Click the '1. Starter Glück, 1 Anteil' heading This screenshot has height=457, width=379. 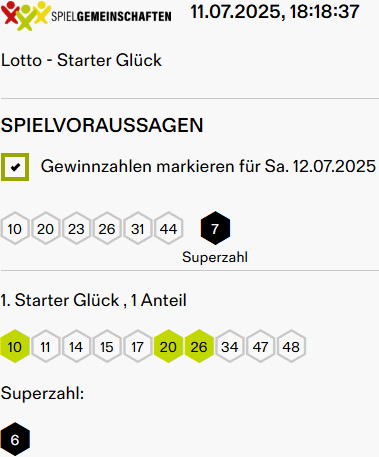coord(94,300)
